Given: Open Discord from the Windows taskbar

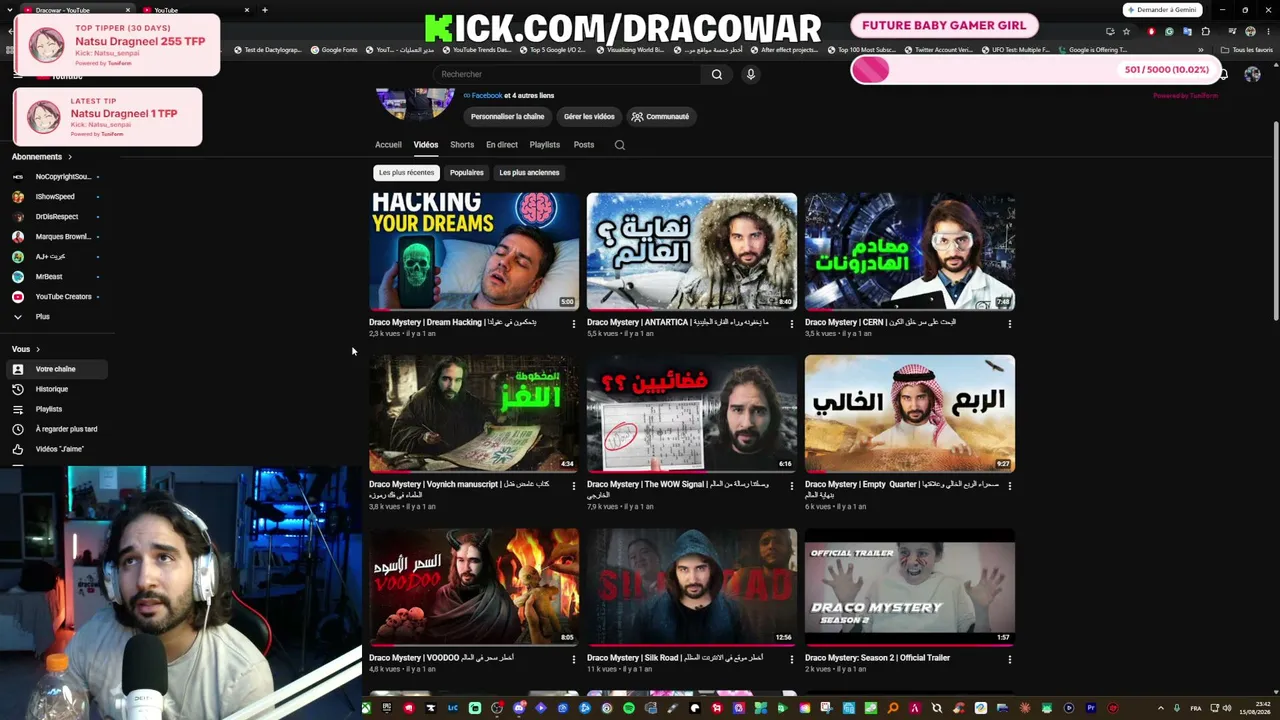Looking at the screenshot, I should coord(519,708).
